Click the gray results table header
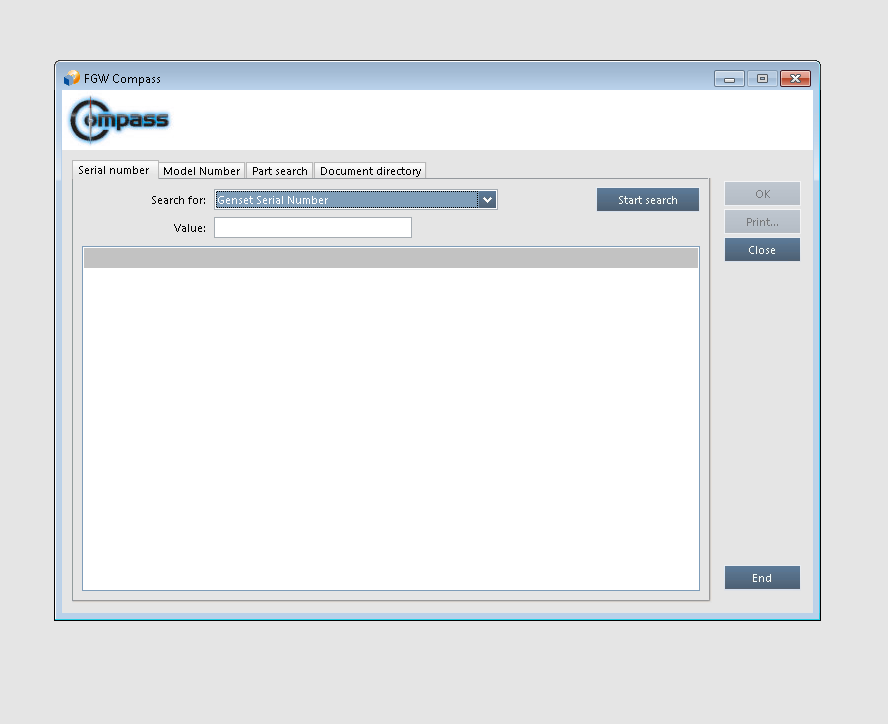Image resolution: width=888 pixels, height=724 pixels. pyautogui.click(x=390, y=258)
